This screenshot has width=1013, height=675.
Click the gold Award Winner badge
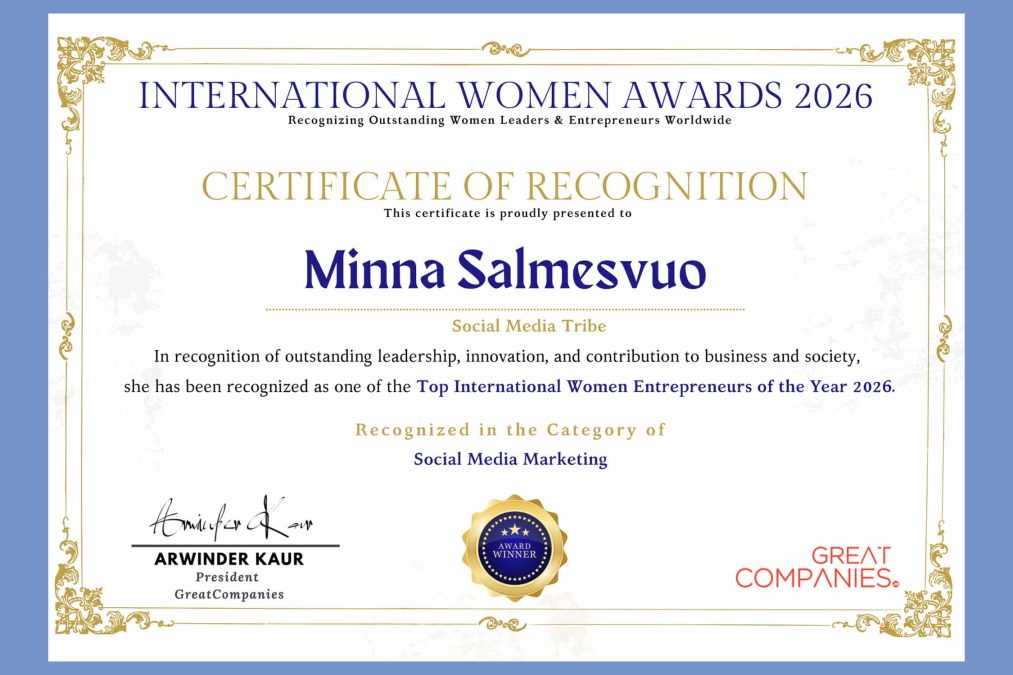pyautogui.click(x=514, y=548)
